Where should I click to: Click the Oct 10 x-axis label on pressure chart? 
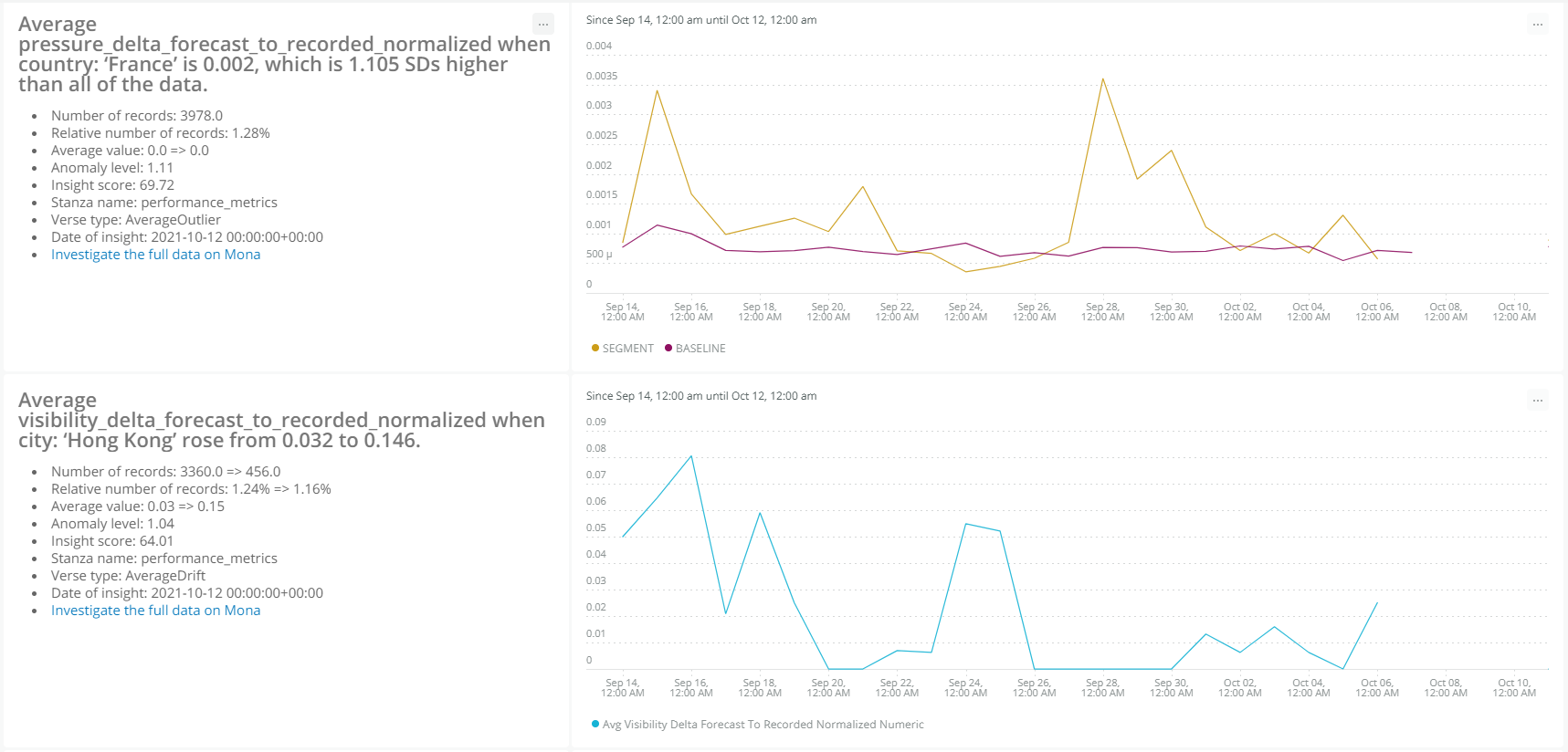tap(1514, 312)
